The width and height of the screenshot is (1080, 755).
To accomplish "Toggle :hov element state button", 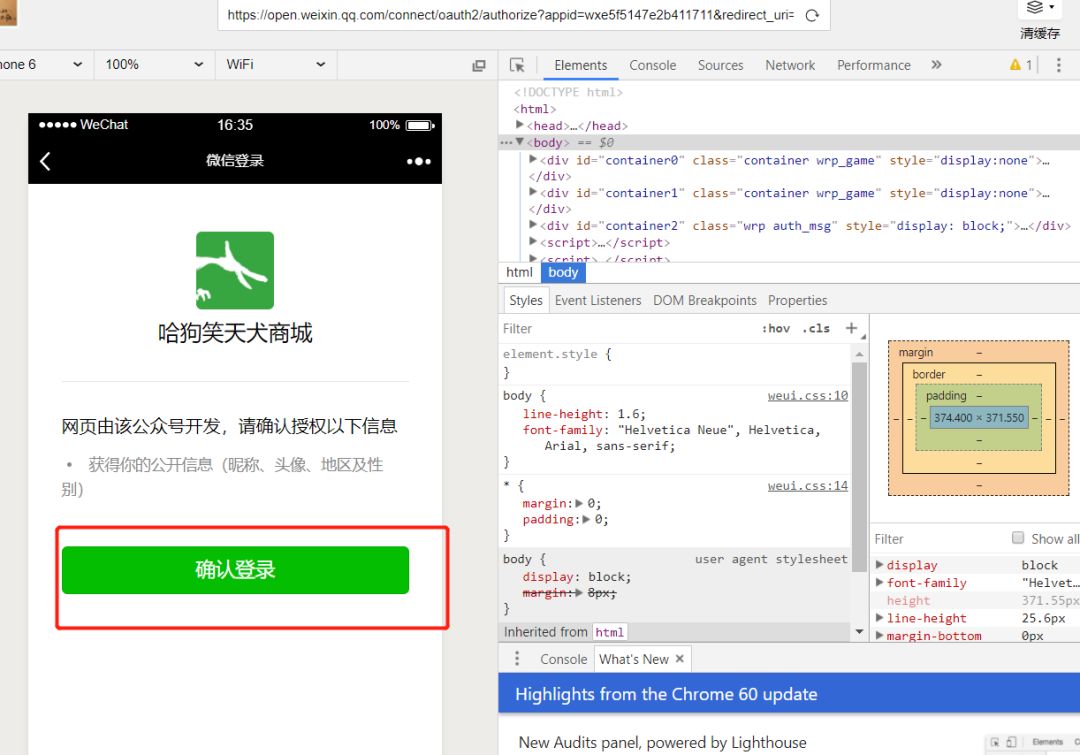I will pos(776,329).
